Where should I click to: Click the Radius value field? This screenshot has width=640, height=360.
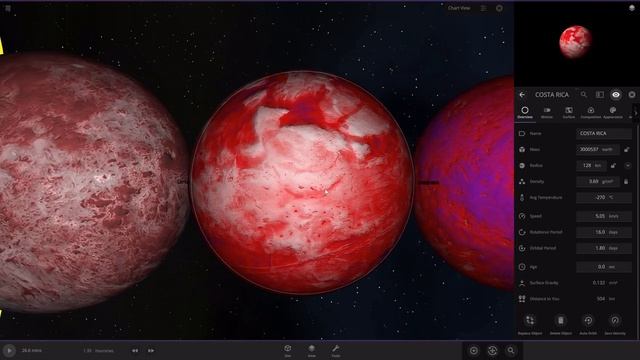(x=591, y=165)
